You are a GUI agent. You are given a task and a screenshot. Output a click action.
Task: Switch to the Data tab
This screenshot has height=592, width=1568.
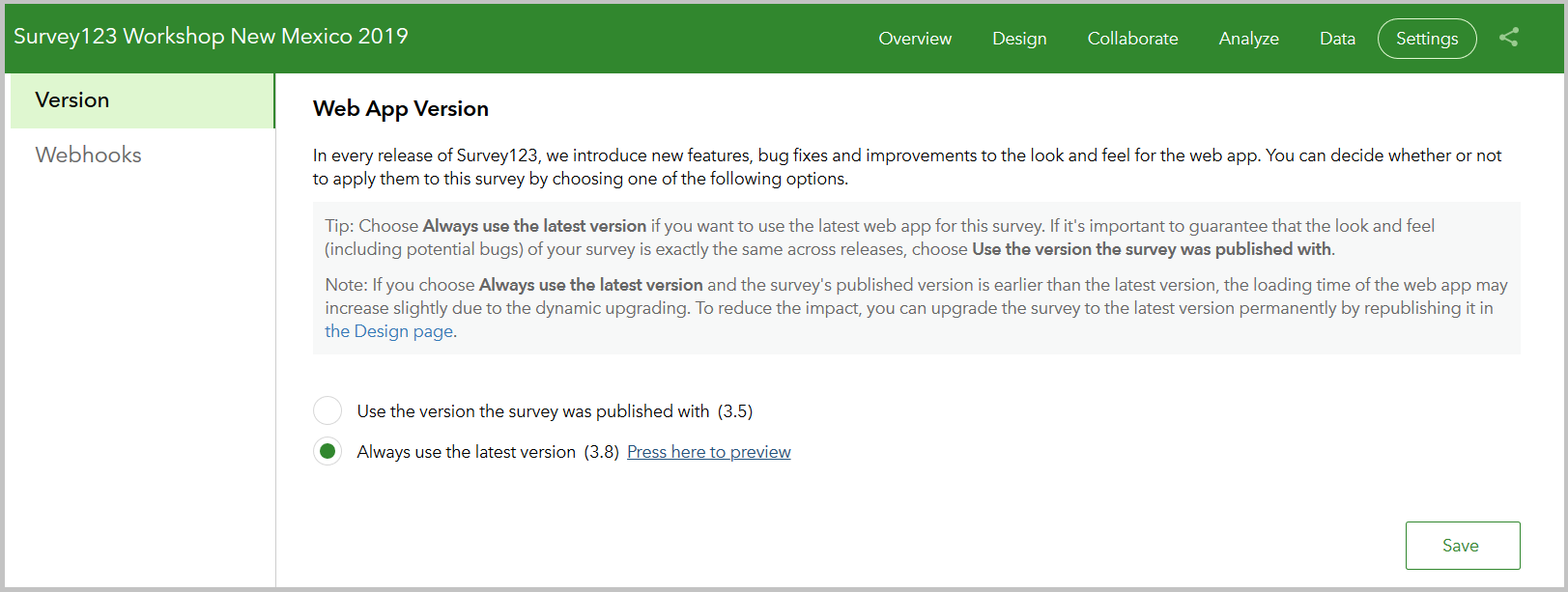[1337, 39]
